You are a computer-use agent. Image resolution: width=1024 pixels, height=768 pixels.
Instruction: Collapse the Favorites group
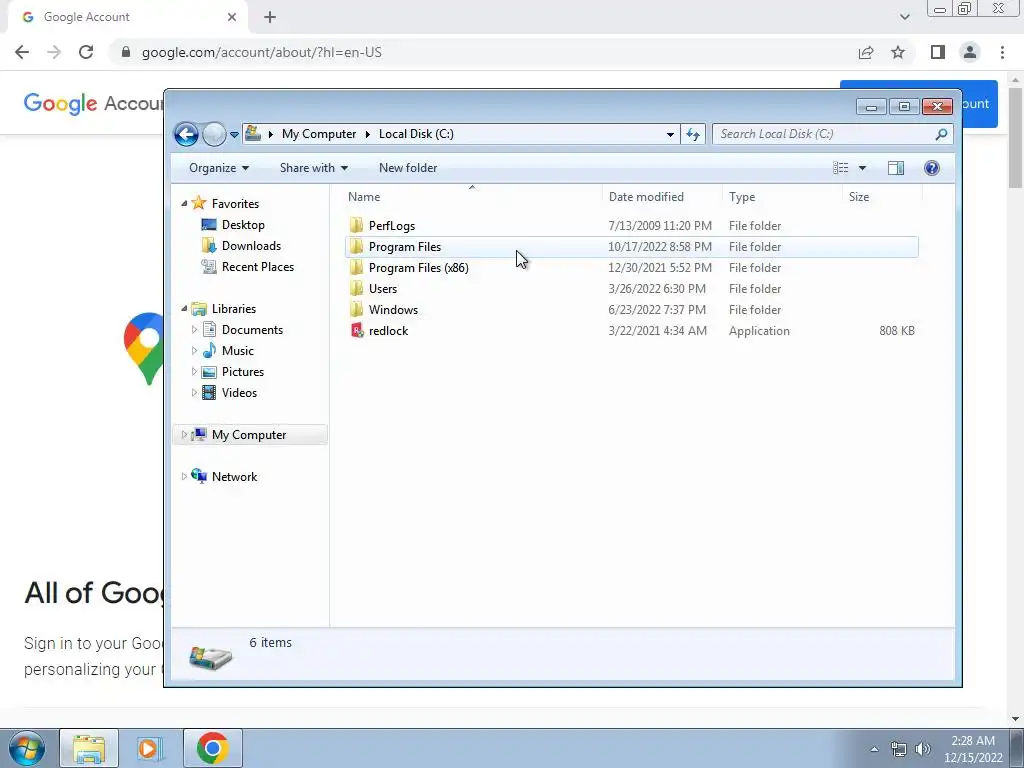[184, 204]
